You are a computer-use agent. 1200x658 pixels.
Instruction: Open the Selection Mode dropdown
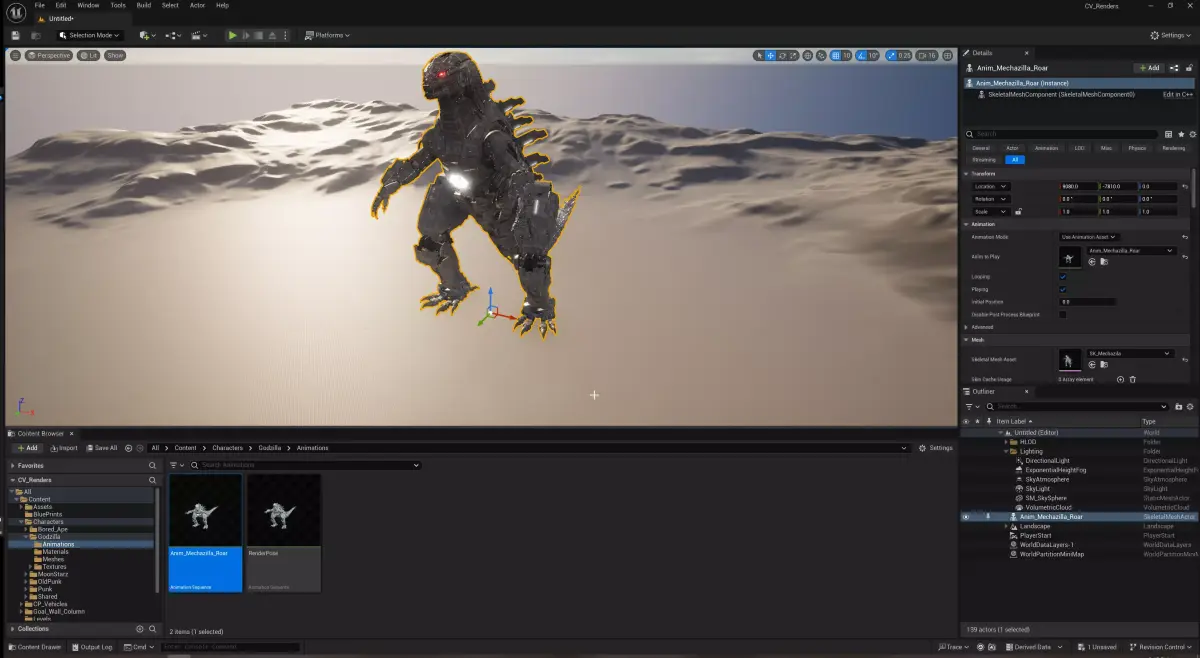click(90, 35)
